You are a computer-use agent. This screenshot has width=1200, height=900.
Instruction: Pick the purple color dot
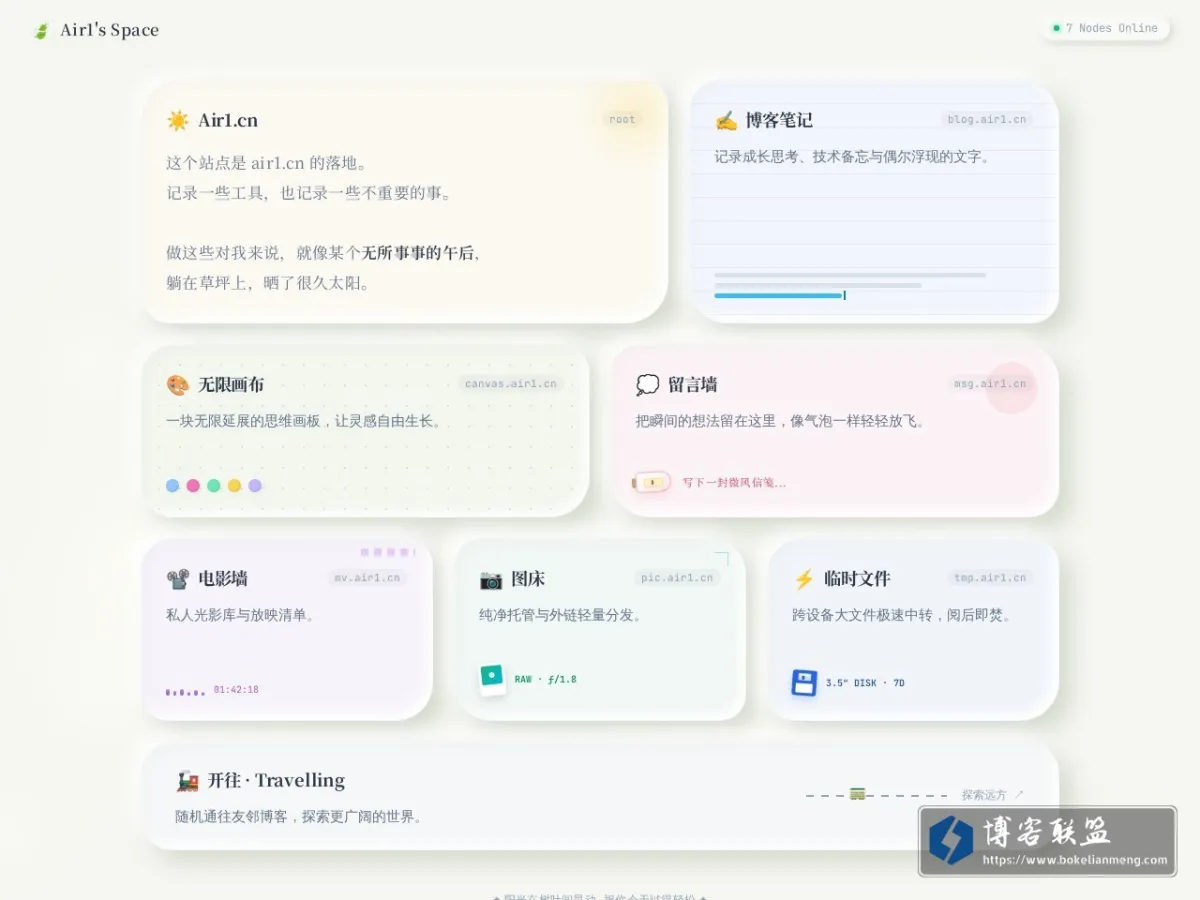(x=255, y=486)
